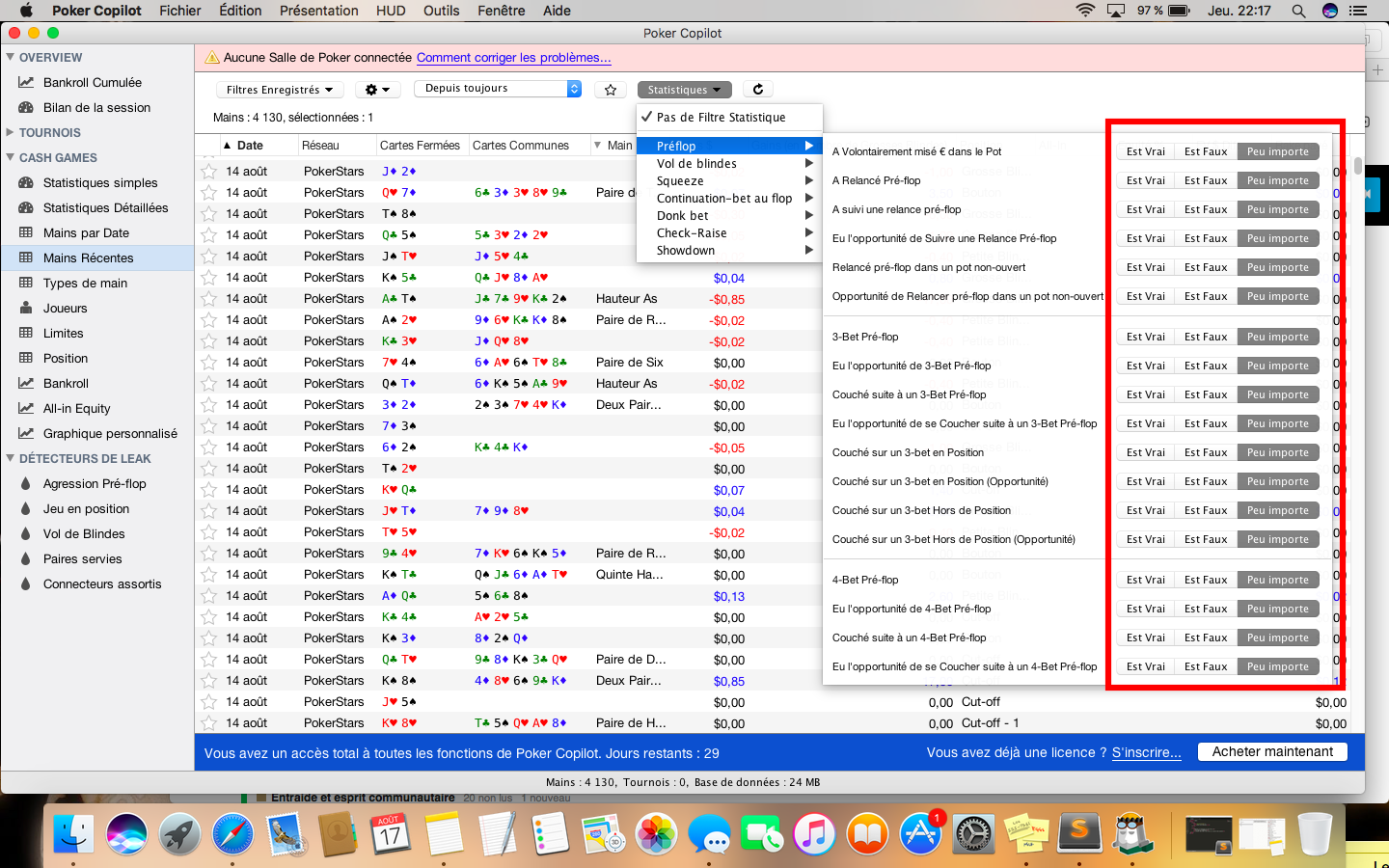Open the gear settings dropdown
Viewport: 1389px width, 868px height.
pyautogui.click(x=377, y=90)
